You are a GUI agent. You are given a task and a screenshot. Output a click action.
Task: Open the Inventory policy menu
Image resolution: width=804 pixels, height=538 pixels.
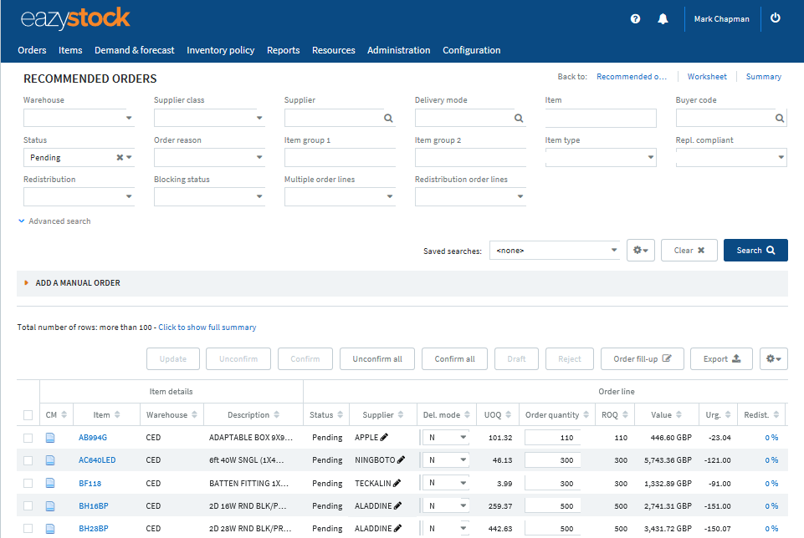[x=220, y=50]
